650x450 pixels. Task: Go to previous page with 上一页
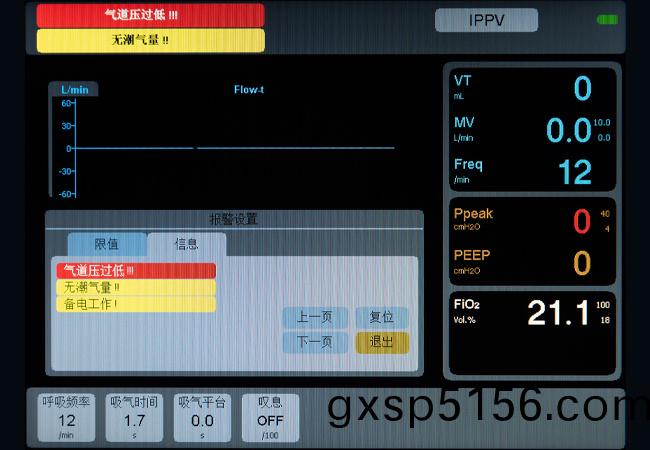pyautogui.click(x=315, y=317)
